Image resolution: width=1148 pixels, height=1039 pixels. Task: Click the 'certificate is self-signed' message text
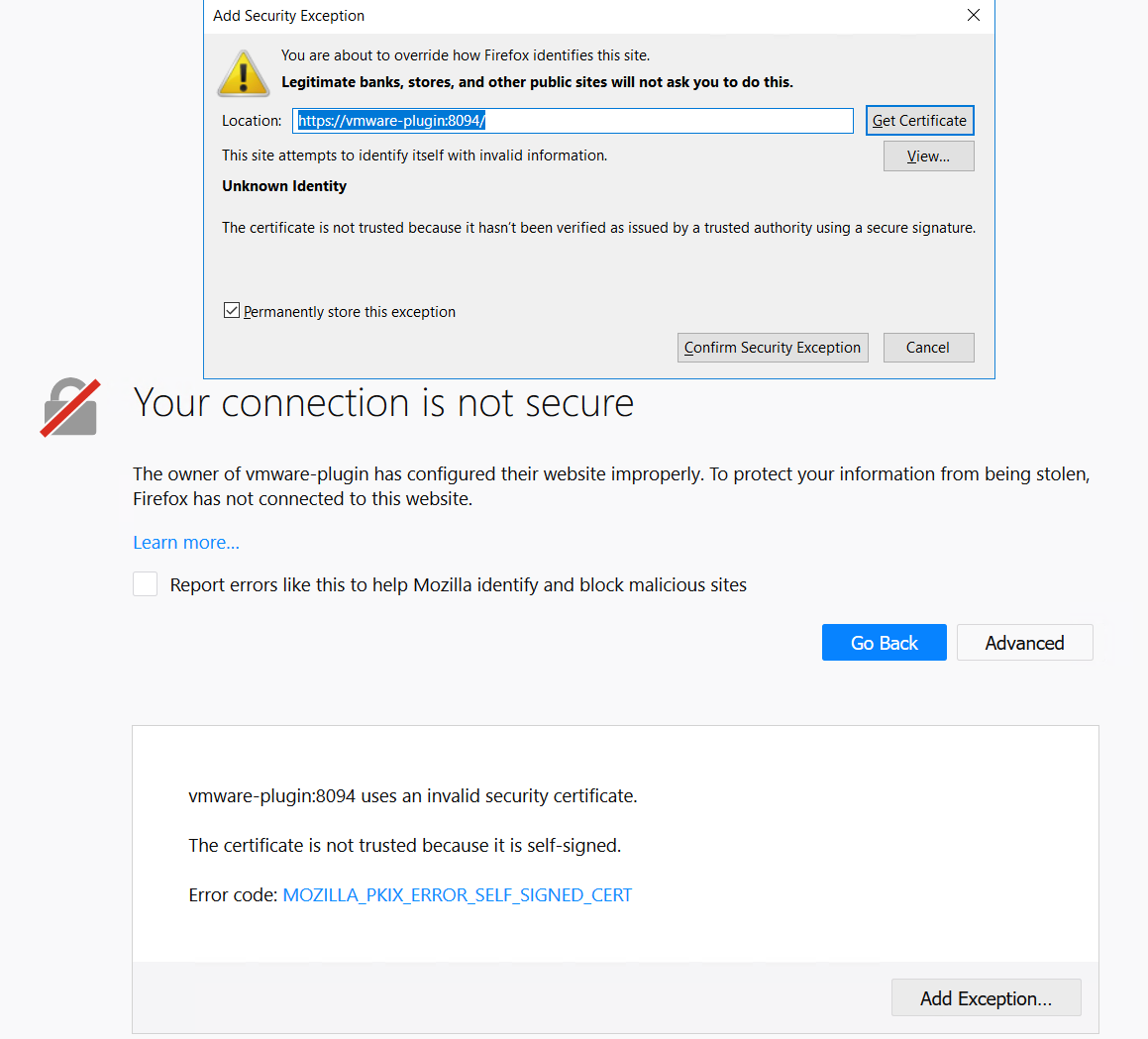404,846
